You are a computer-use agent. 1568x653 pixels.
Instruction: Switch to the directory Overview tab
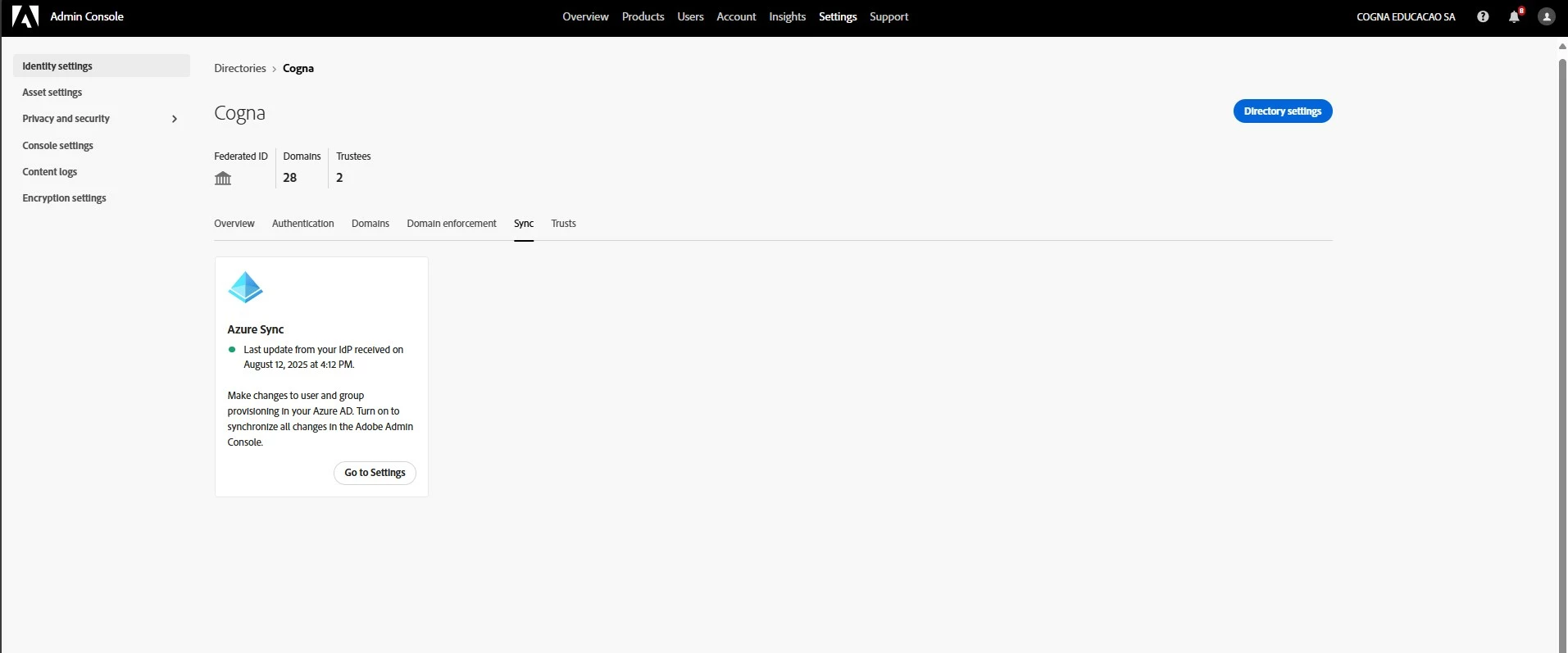234,224
